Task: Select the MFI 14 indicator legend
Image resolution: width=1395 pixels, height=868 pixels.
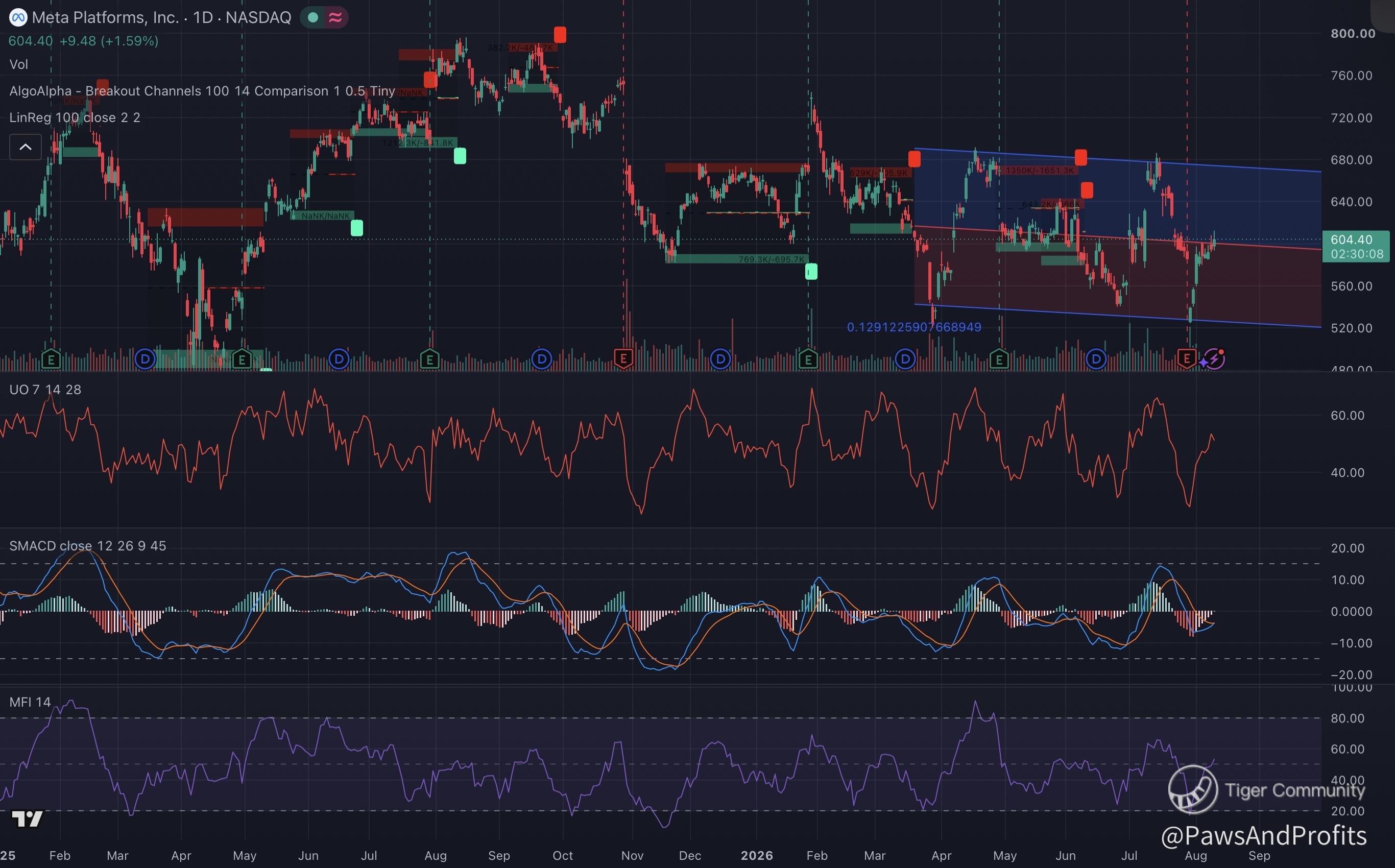Action: (x=30, y=702)
